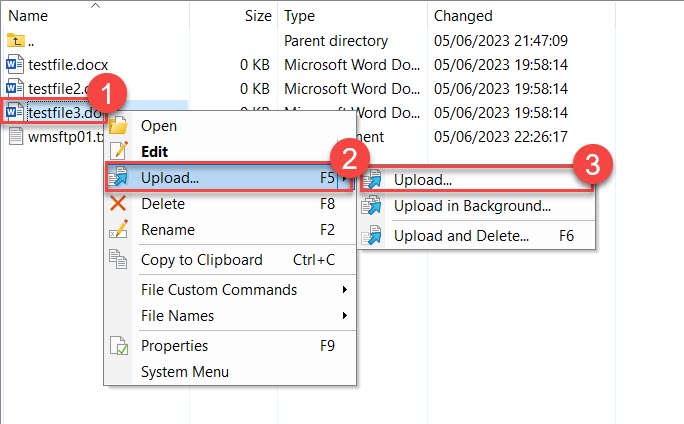Click the Upload and Delete icon
Image resolution: width=684 pixels, height=424 pixels.
coord(372,237)
